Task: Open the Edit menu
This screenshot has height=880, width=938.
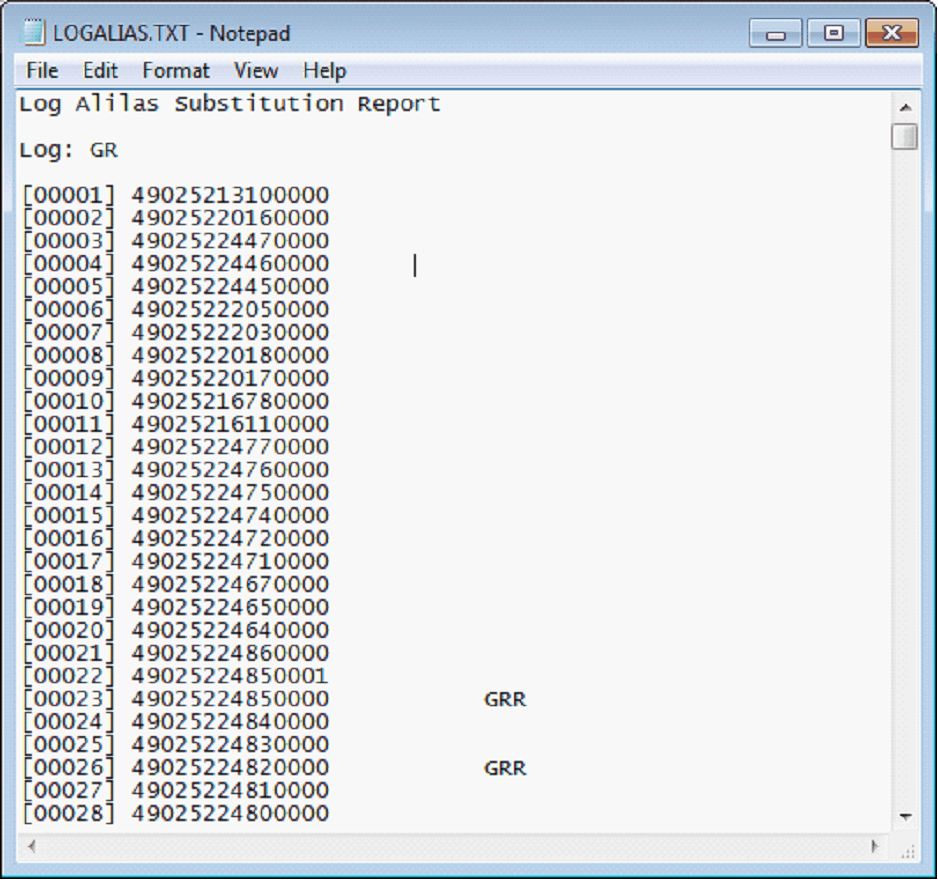Action: click(x=100, y=71)
